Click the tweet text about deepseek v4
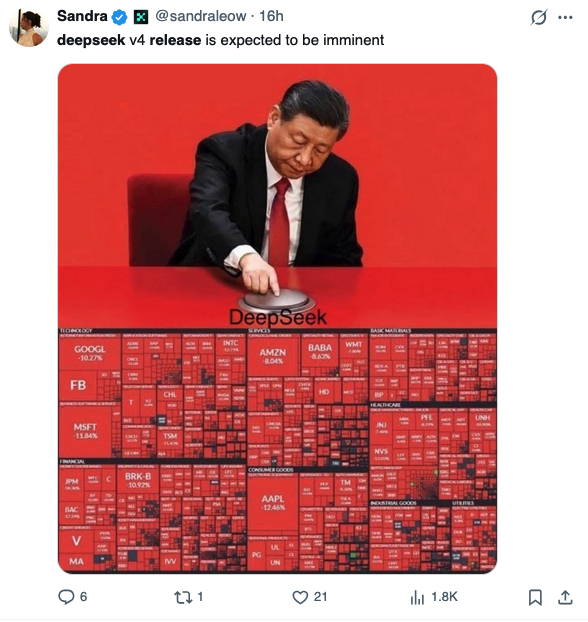Image resolution: width=588 pixels, height=622 pixels. click(x=221, y=40)
